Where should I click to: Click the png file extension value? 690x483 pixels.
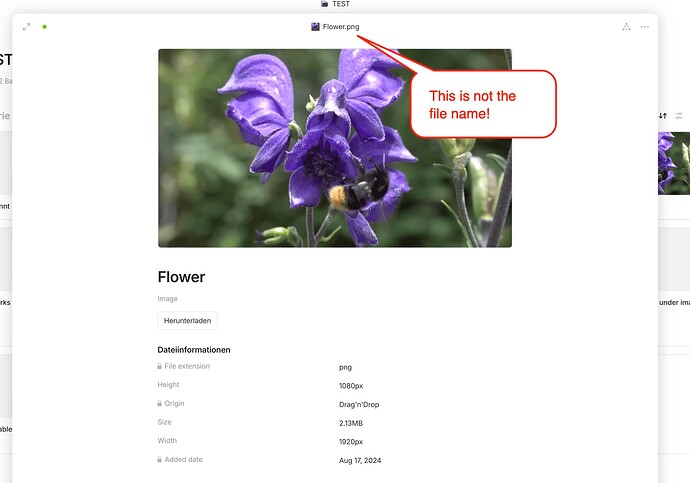pyautogui.click(x=345, y=367)
